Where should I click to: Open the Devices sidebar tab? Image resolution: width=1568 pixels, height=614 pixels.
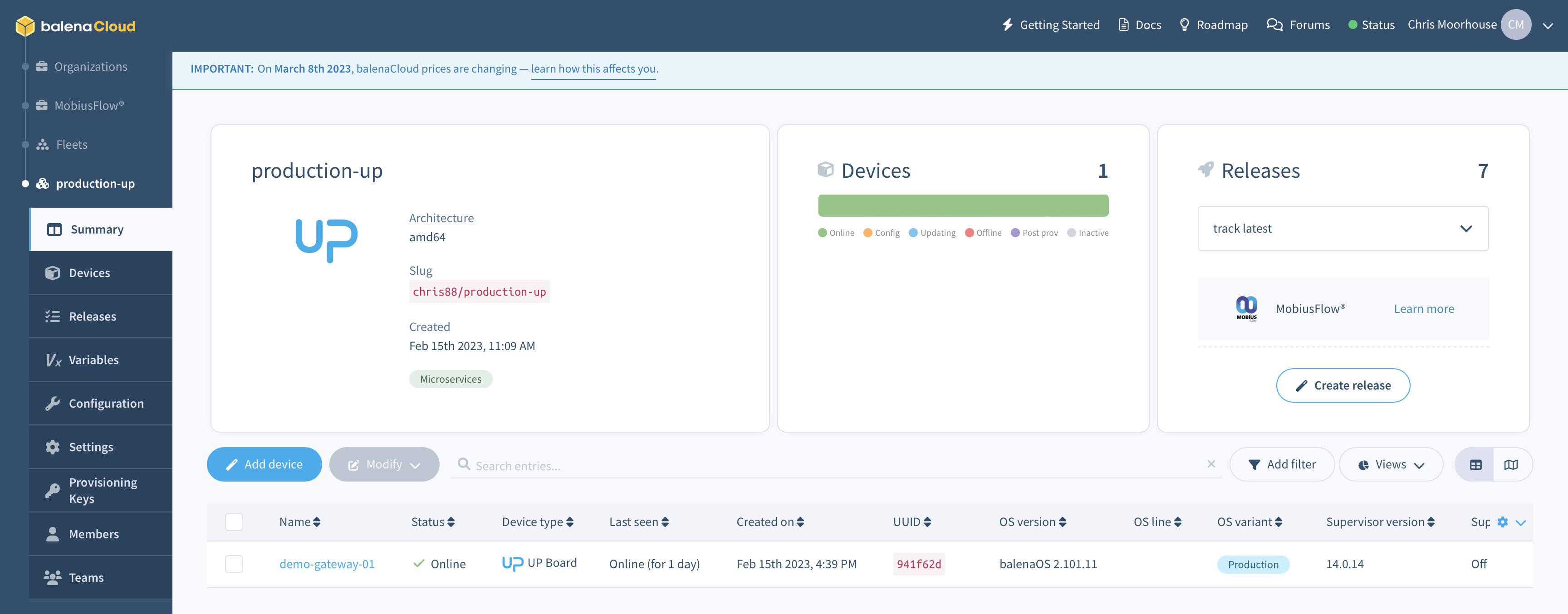coord(101,273)
